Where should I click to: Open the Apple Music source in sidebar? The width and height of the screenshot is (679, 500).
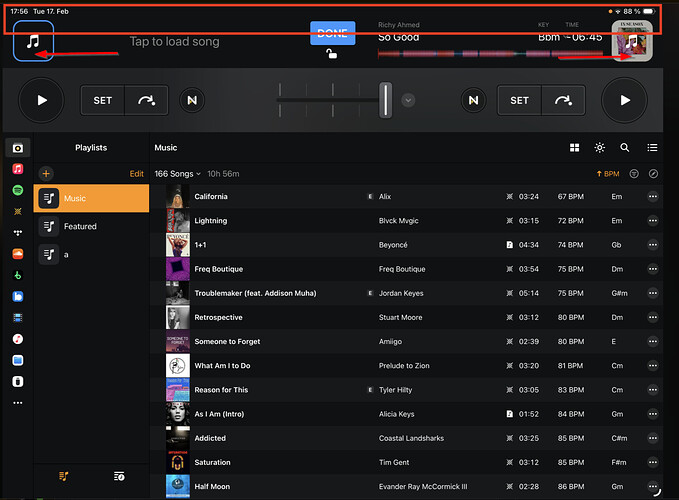coord(18,168)
